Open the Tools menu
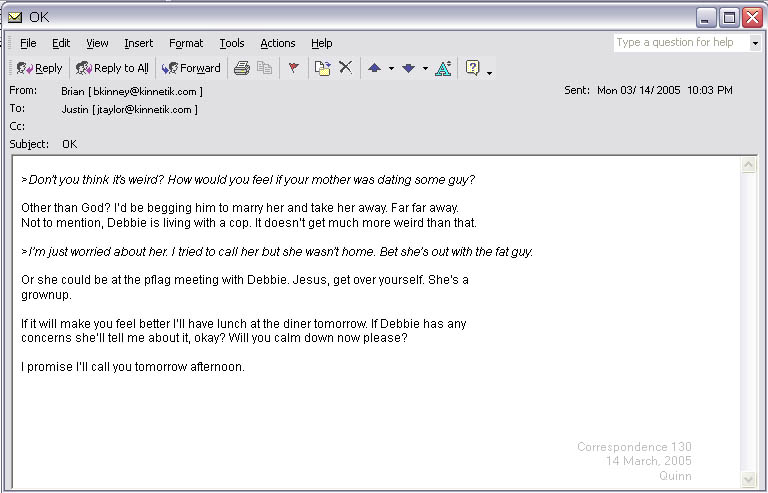 coord(232,43)
